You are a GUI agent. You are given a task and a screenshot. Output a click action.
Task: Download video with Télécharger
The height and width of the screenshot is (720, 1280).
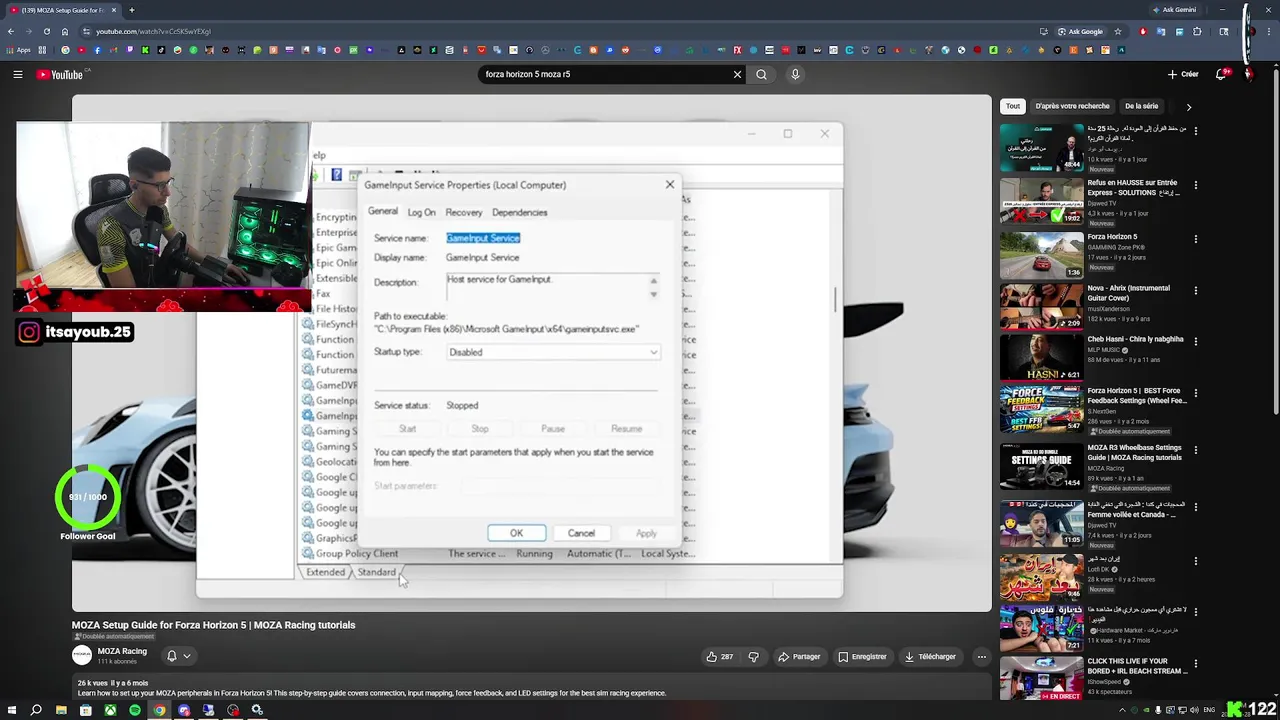tap(930, 657)
